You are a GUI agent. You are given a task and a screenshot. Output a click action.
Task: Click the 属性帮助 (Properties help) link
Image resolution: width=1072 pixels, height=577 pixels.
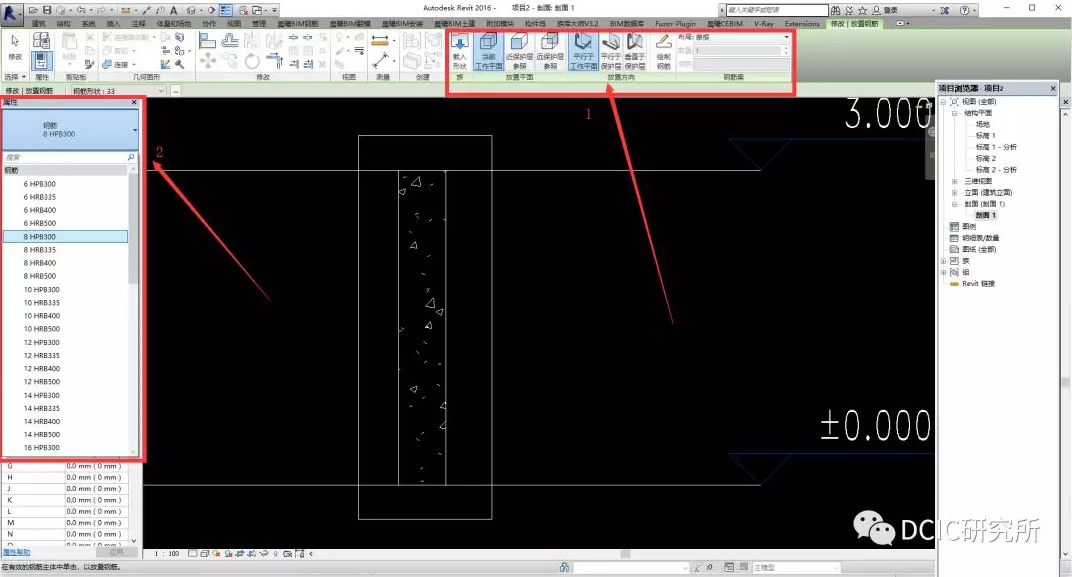(16, 552)
